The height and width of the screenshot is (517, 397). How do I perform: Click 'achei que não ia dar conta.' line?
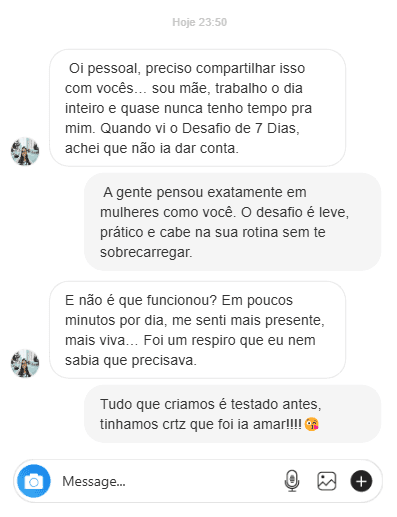(x=152, y=148)
